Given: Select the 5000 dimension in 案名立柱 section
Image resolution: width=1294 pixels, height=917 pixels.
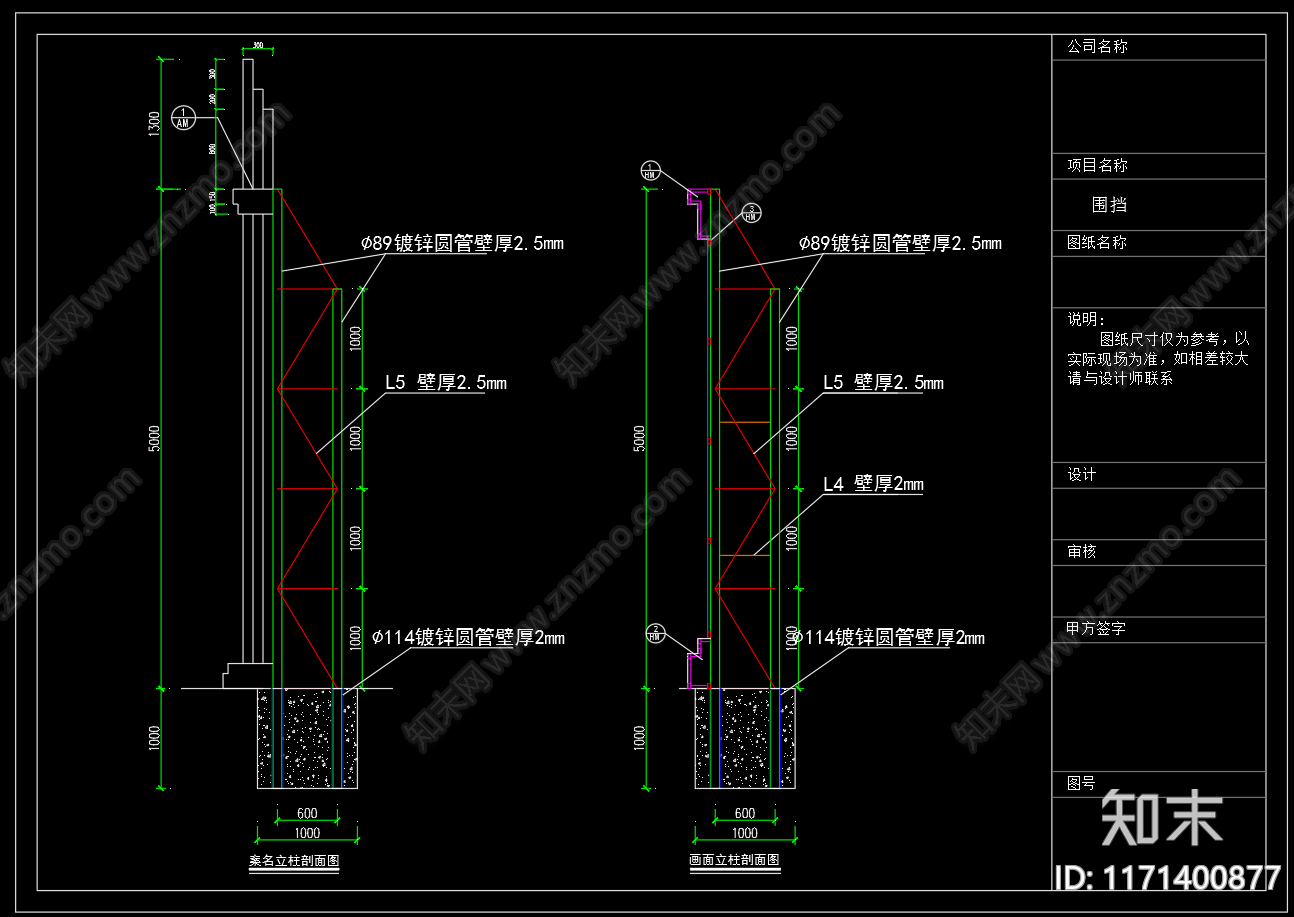Looking at the screenshot, I should point(154,438).
